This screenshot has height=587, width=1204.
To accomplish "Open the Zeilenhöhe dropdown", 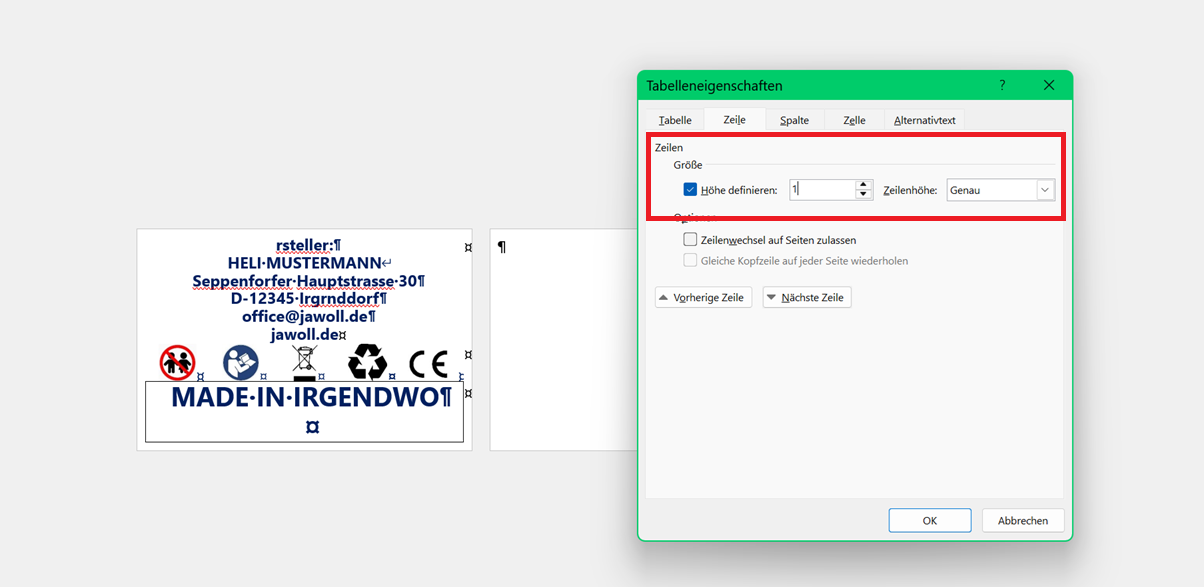I will click(x=1045, y=190).
